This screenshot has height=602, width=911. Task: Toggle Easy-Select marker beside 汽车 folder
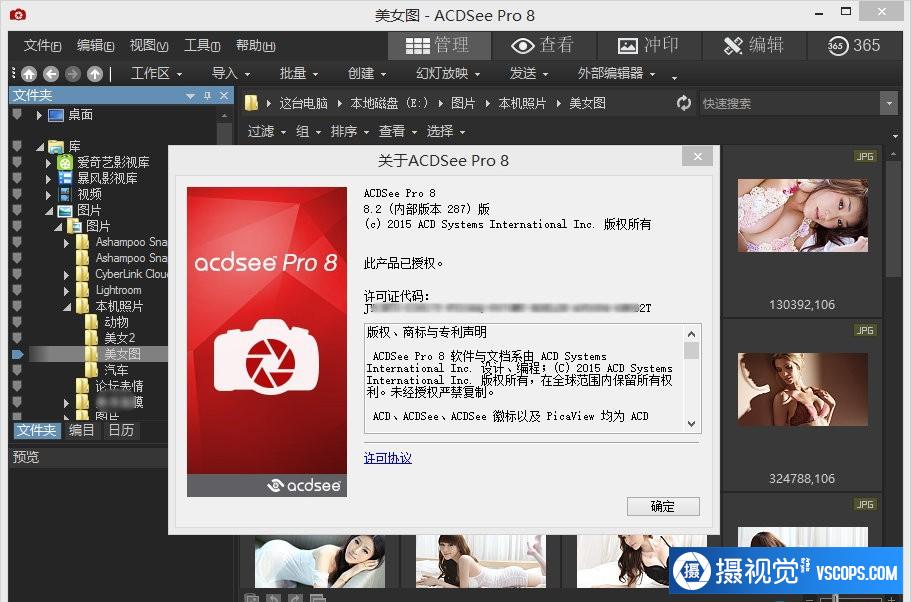point(16,370)
